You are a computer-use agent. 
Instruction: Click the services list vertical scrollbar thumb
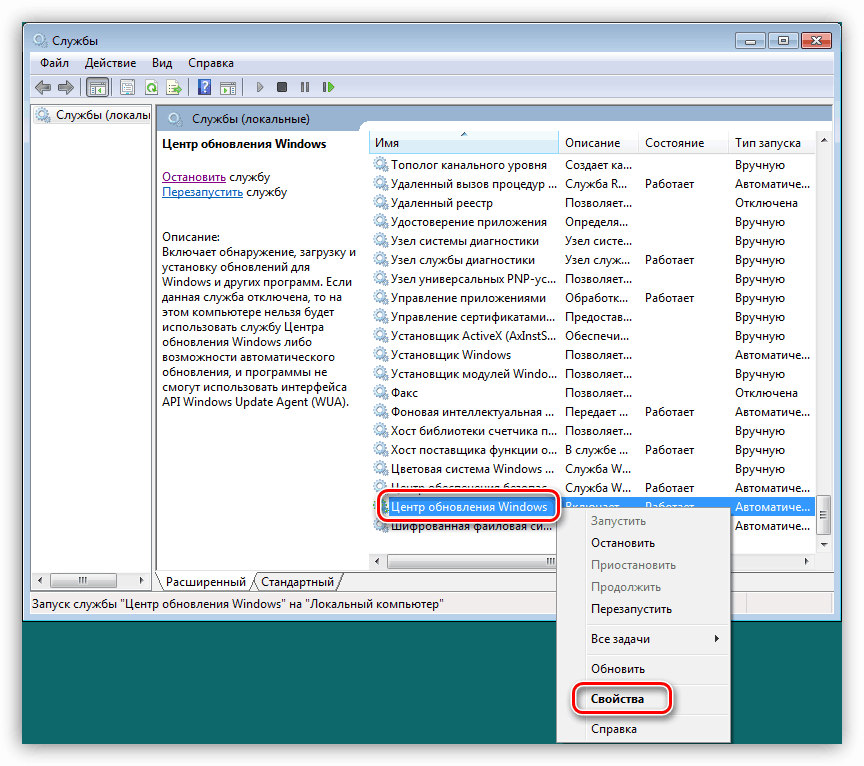click(824, 514)
